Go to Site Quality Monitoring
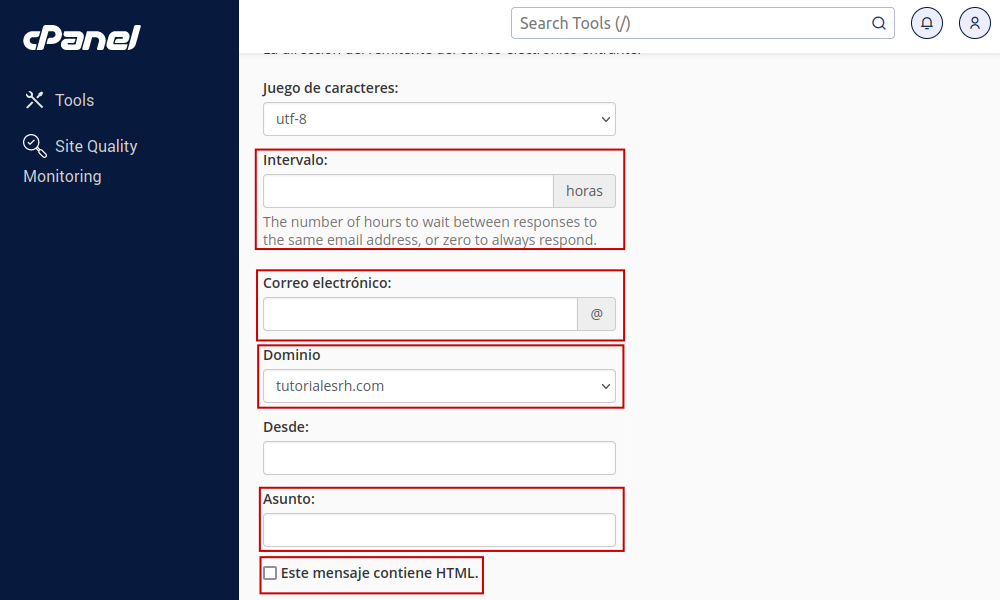 [95, 147]
